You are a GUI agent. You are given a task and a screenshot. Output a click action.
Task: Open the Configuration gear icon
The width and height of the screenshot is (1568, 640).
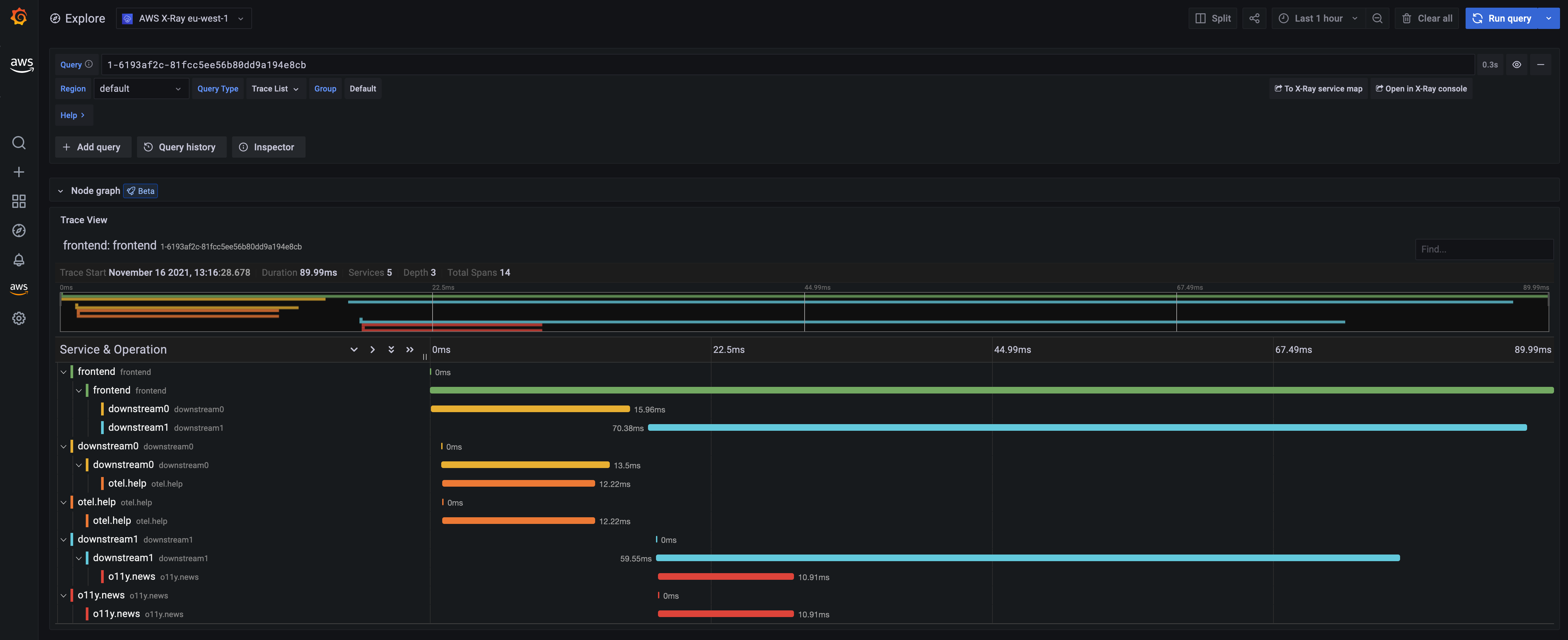19,318
